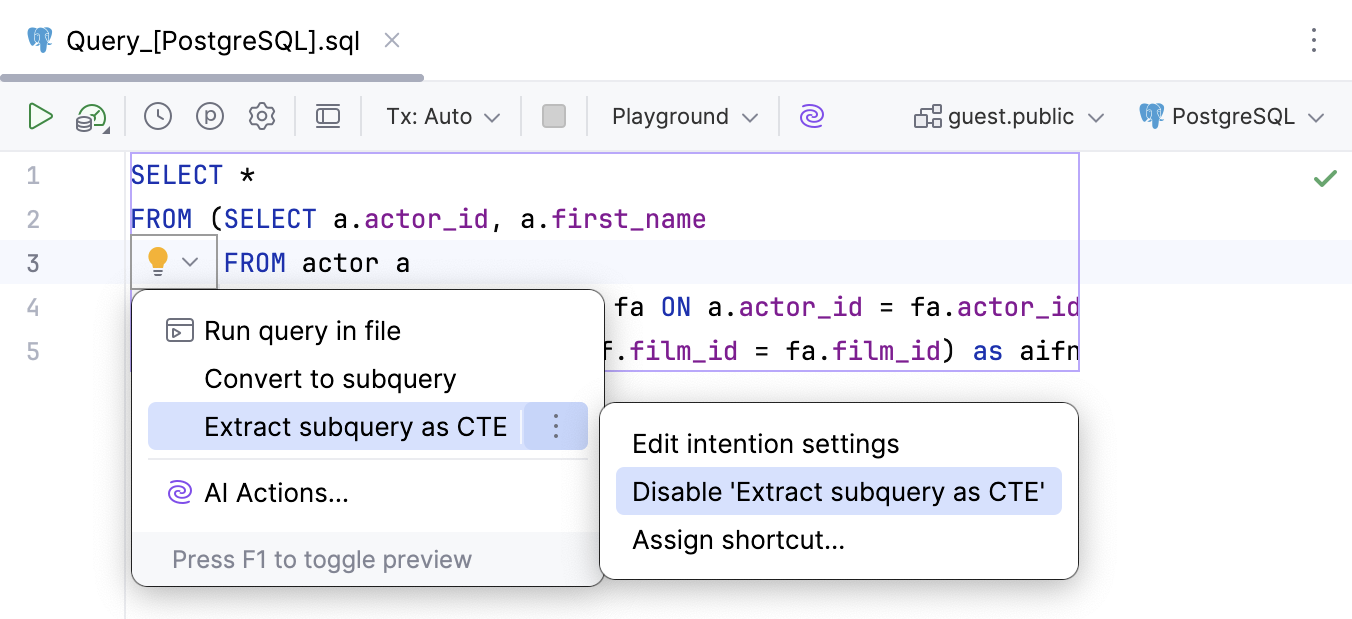Close the Query_[PostgreSQL].sql tab

pyautogui.click(x=392, y=41)
